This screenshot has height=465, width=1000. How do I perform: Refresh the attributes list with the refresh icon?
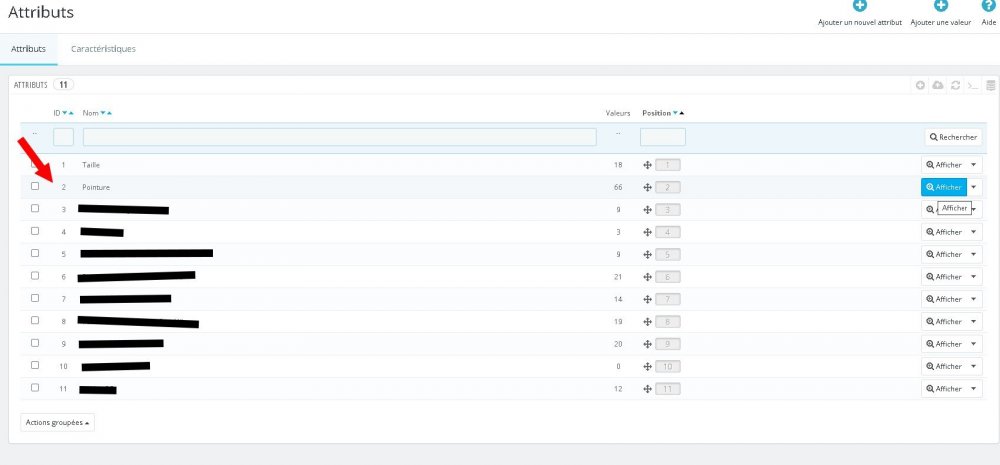[x=955, y=85]
